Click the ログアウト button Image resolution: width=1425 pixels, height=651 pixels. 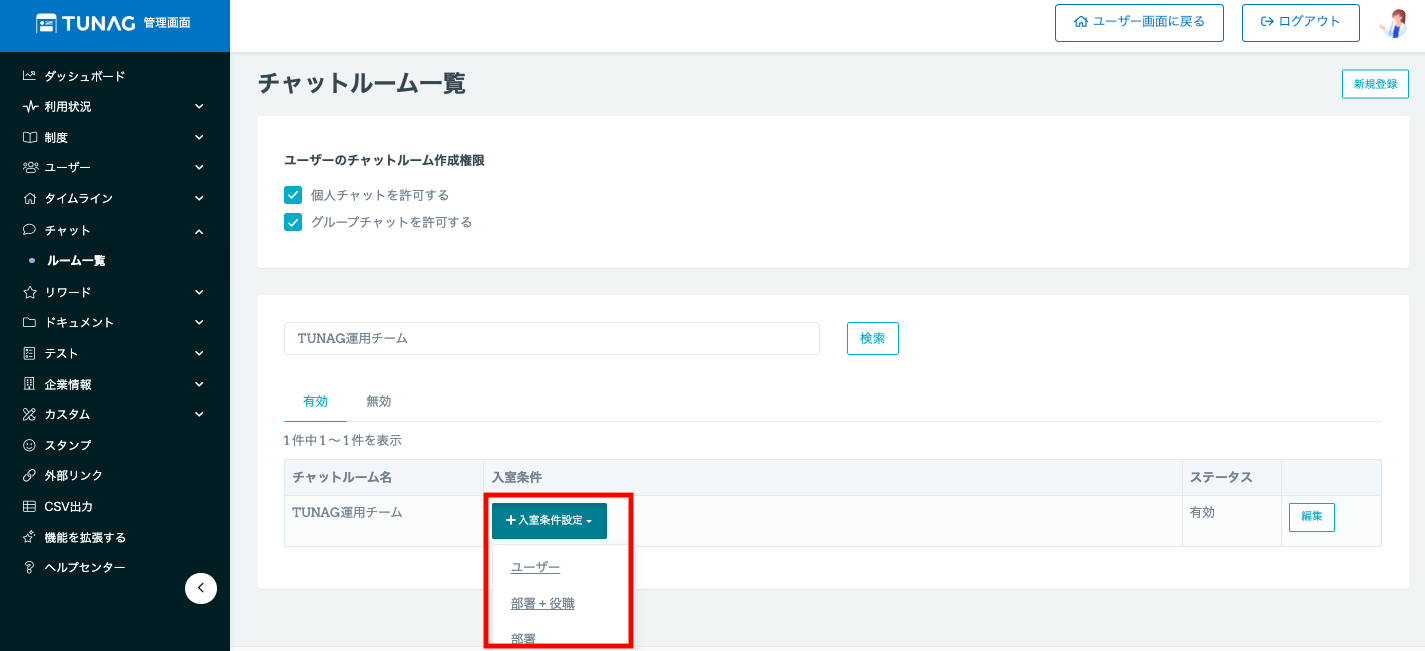(x=1300, y=22)
